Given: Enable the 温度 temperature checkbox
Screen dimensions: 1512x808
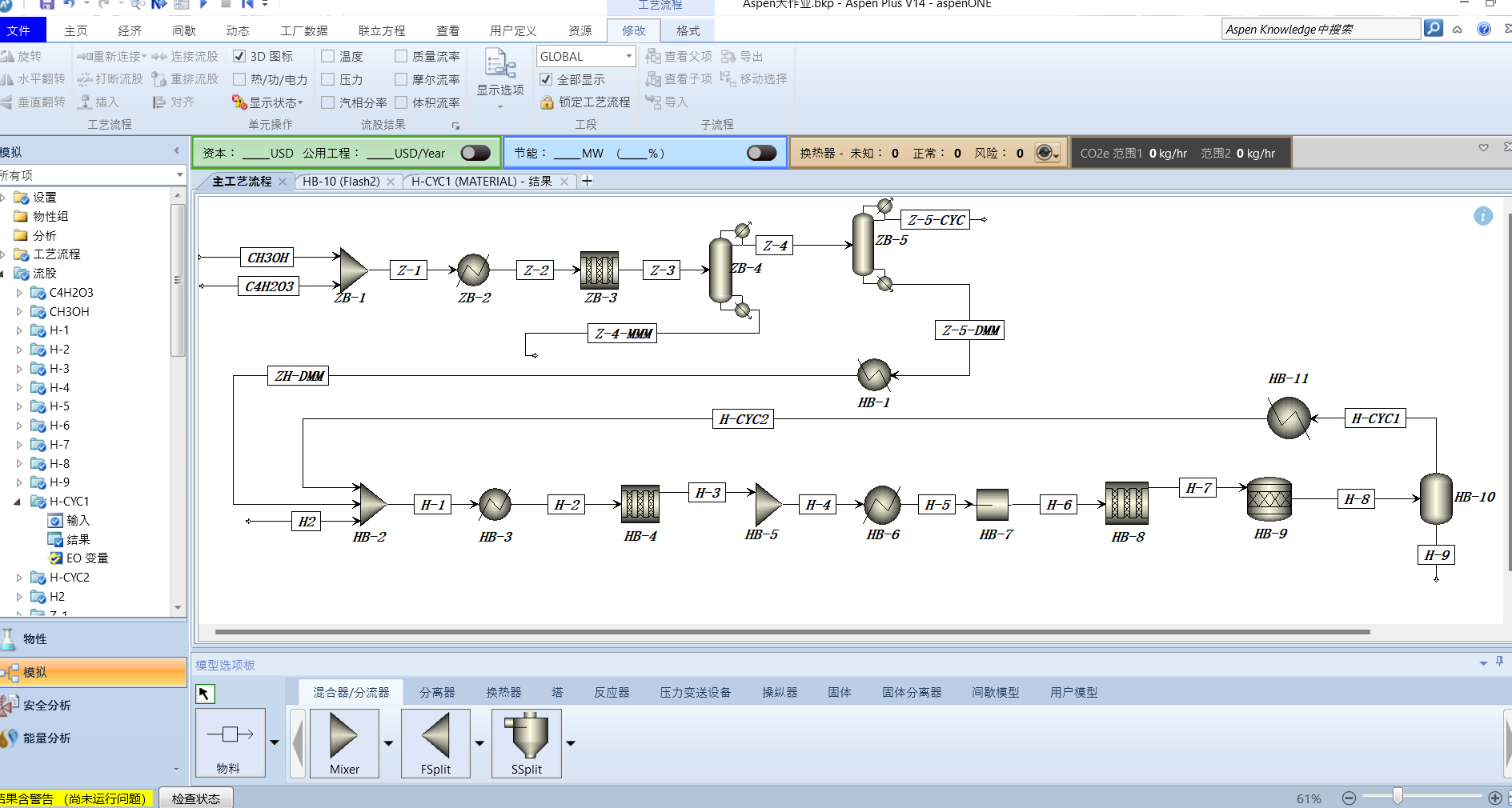Looking at the screenshot, I should (x=328, y=56).
